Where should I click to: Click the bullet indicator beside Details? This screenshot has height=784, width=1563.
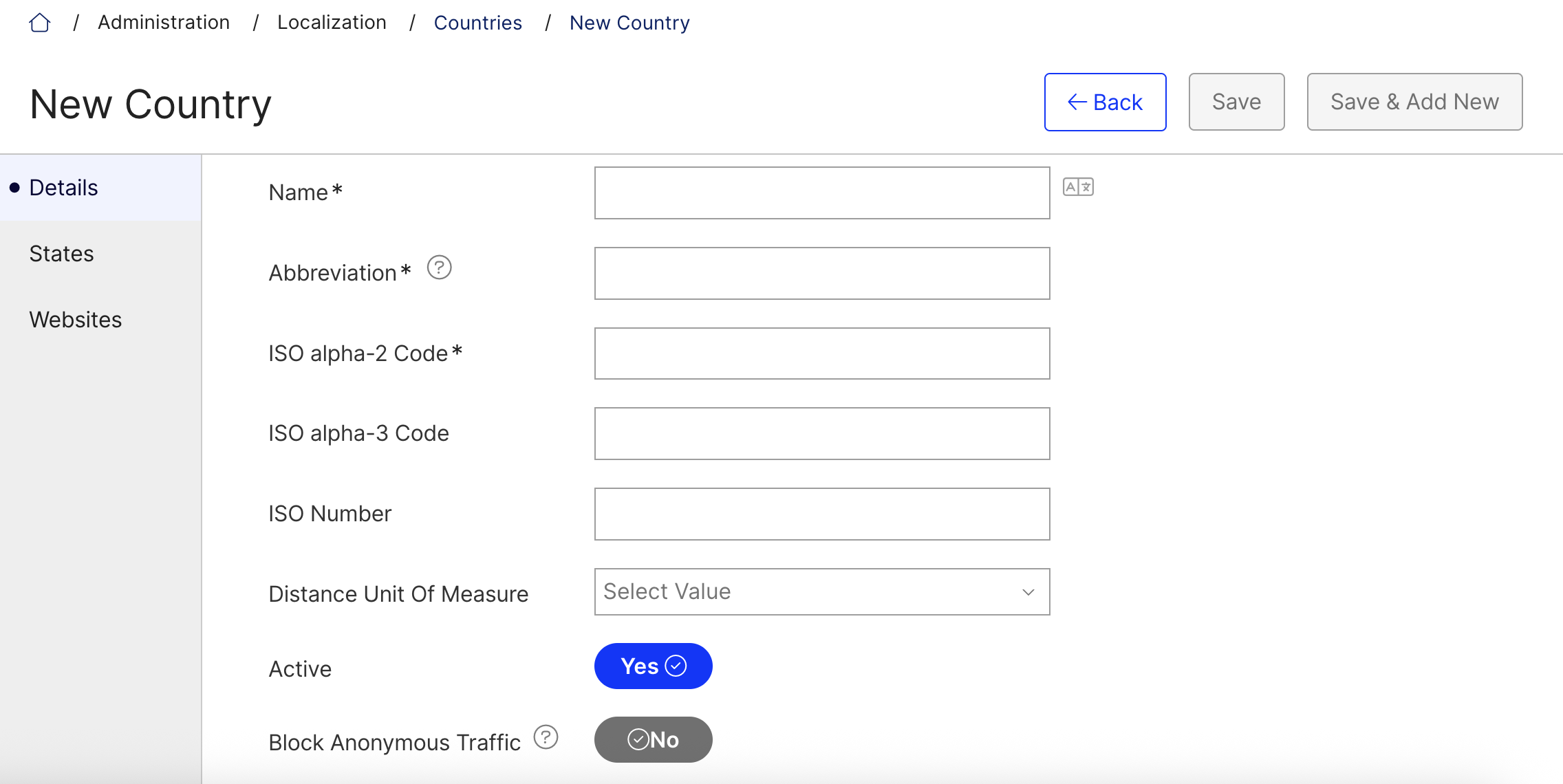click(x=14, y=186)
